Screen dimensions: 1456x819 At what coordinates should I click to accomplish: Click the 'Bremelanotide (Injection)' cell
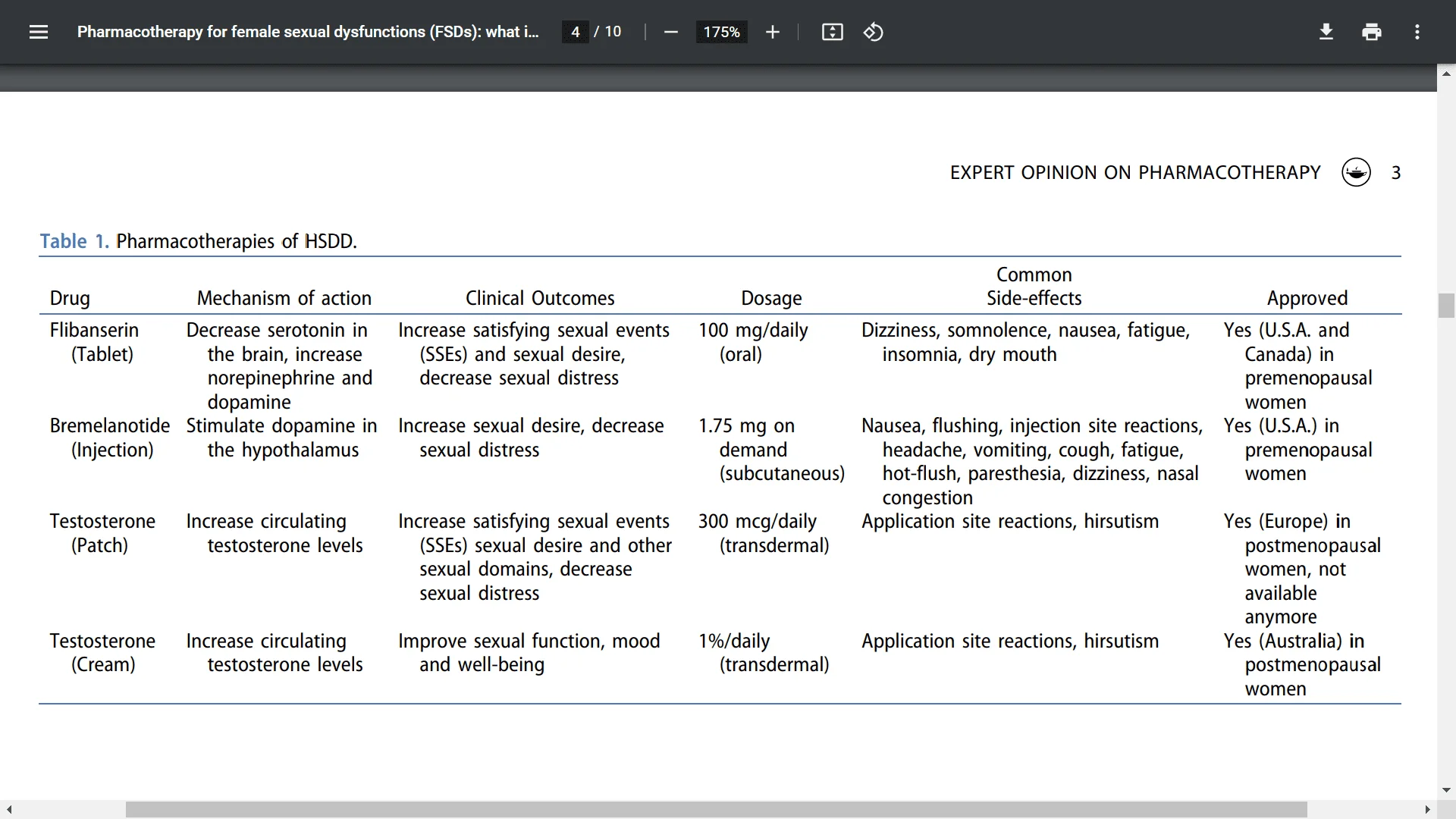[x=110, y=438]
